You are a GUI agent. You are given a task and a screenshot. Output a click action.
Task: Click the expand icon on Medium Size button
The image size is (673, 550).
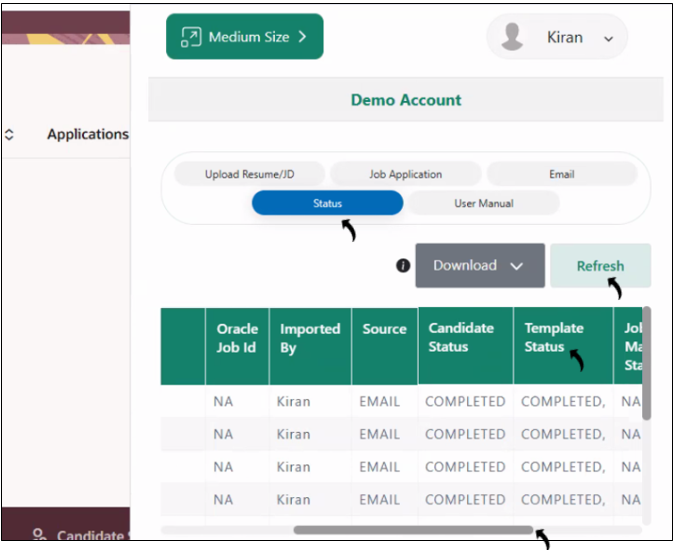(x=190, y=37)
